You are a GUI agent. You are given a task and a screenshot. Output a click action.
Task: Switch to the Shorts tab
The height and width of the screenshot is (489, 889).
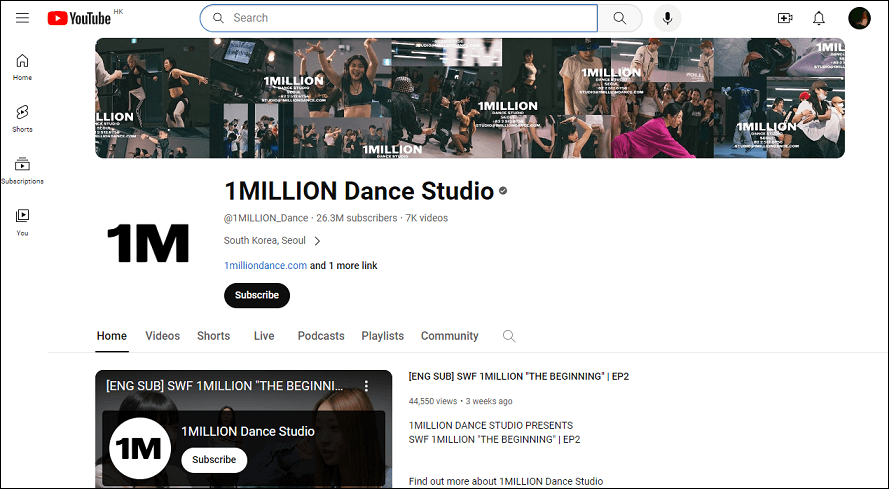(x=214, y=336)
